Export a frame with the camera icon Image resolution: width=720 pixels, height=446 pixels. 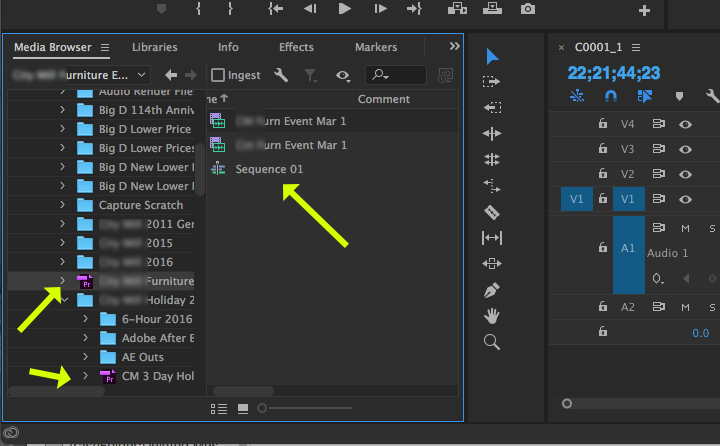(x=528, y=9)
